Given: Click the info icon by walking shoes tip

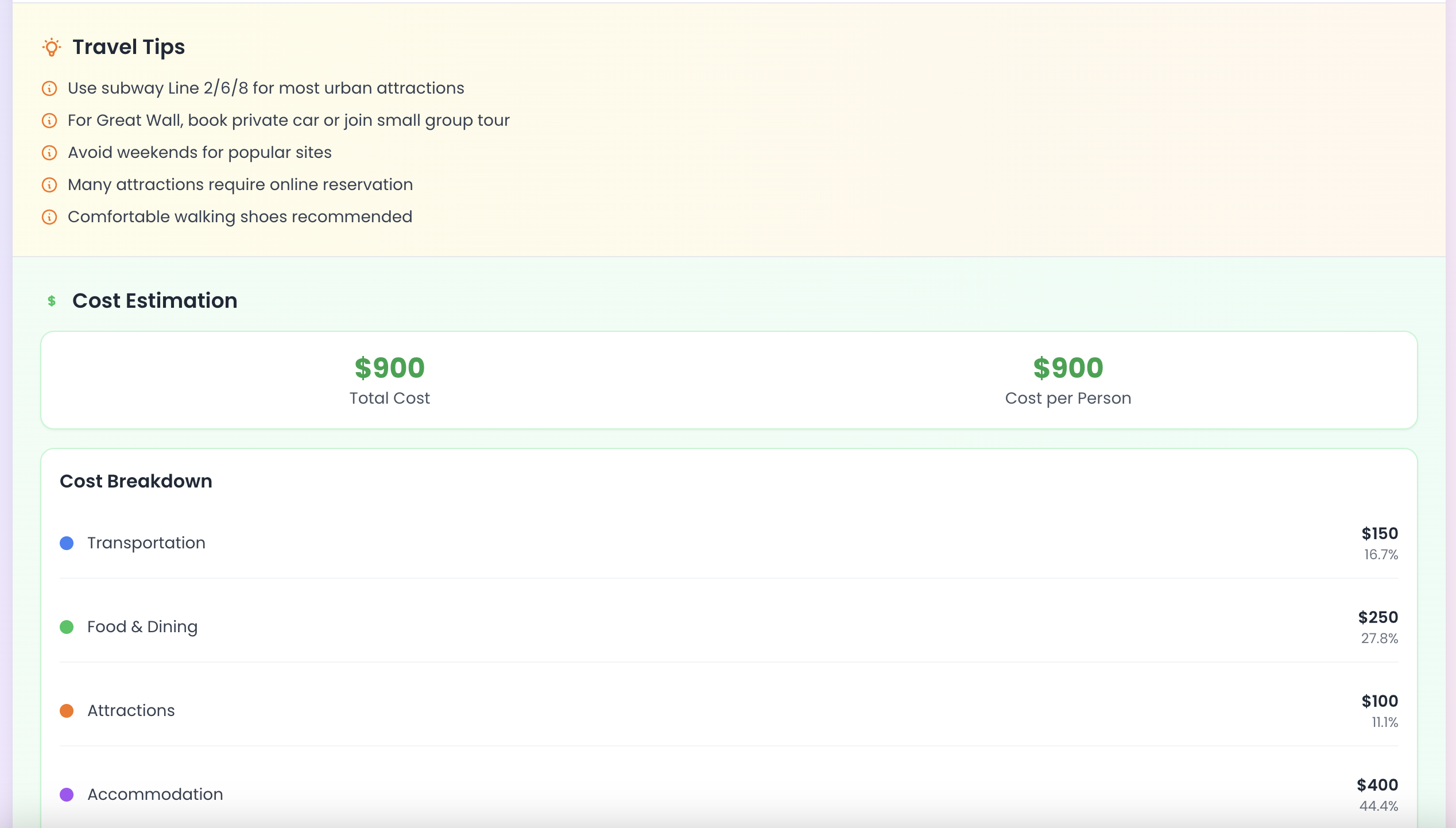Looking at the screenshot, I should click(49, 217).
